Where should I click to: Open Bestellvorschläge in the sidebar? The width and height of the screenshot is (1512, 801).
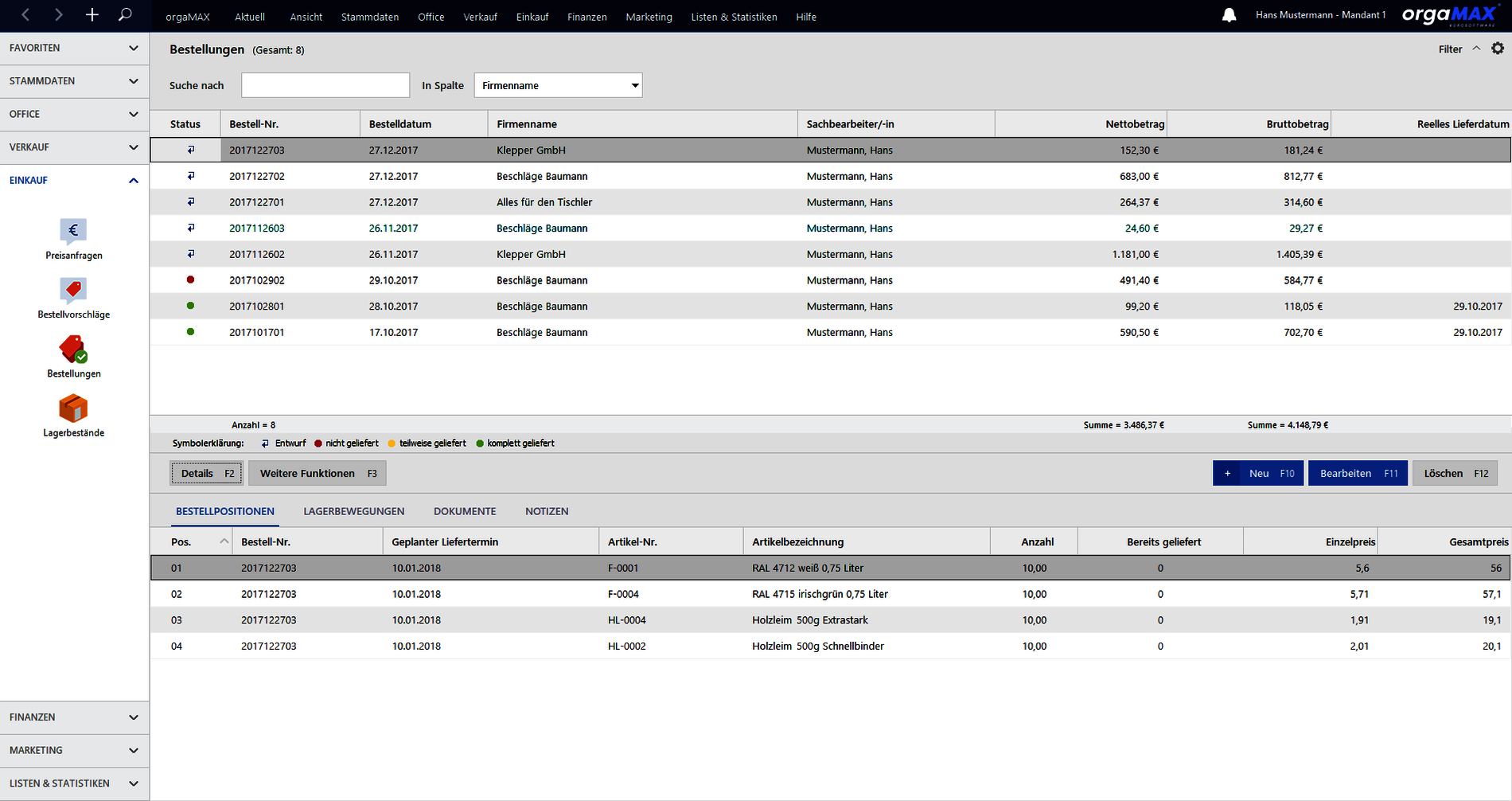point(73,299)
